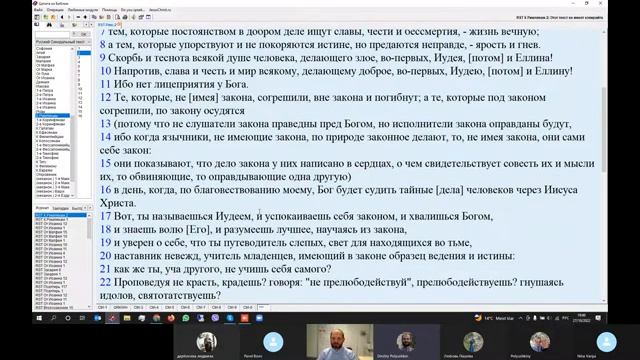The width and height of the screenshot is (640, 360).
Task: Show hidden system tray icons chevron
Action: [520, 318]
